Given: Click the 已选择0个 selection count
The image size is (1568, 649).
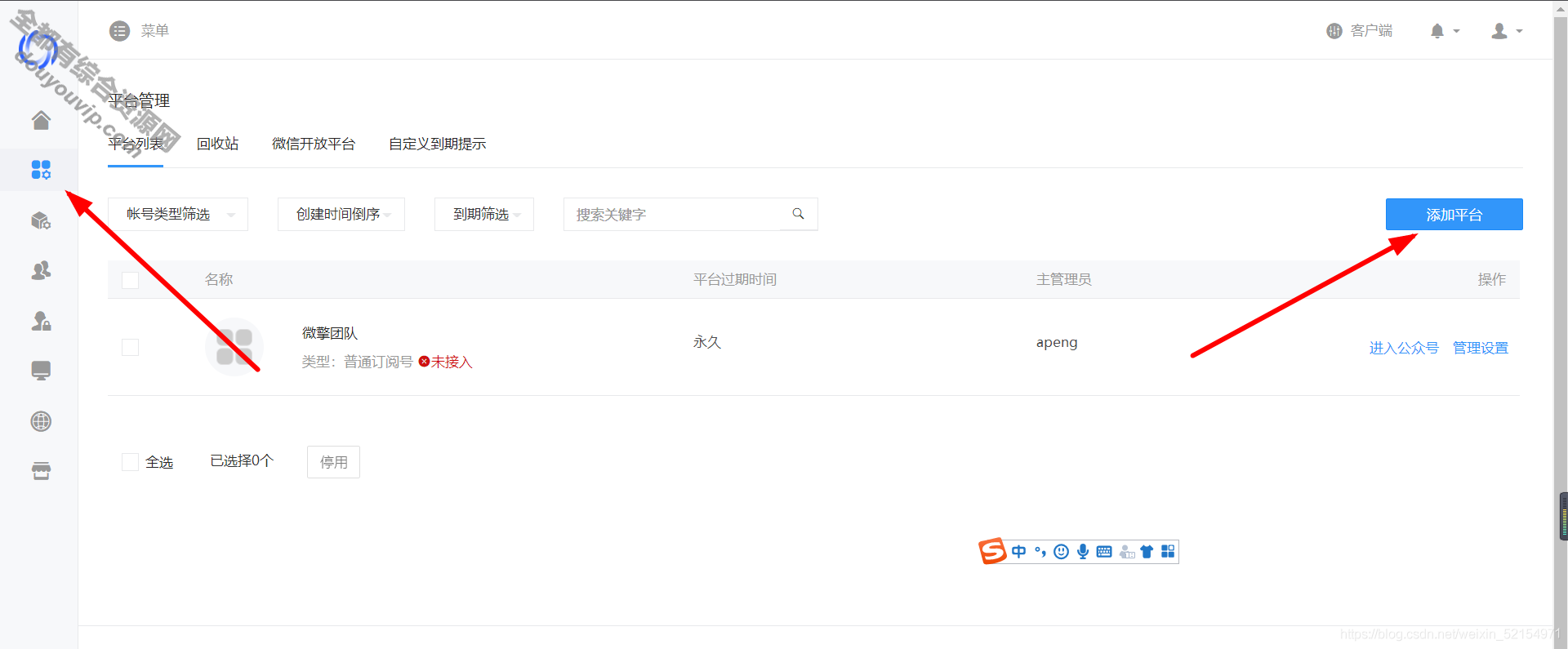Looking at the screenshot, I should (242, 461).
